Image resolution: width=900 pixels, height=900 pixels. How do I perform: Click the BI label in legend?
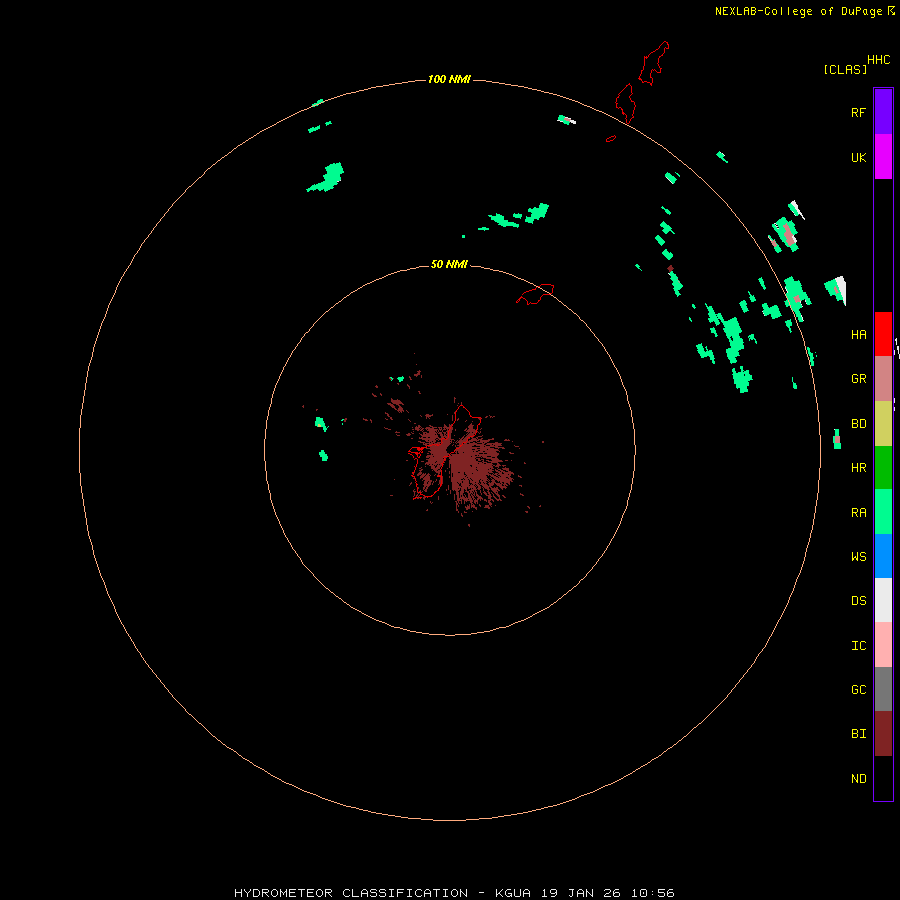858,734
